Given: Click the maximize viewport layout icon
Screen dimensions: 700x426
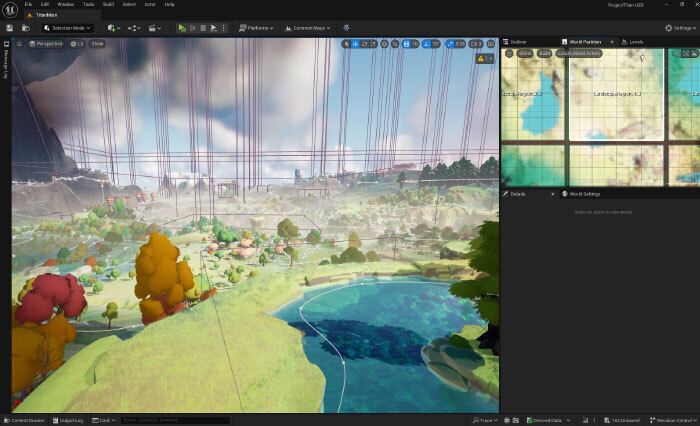Looking at the screenshot, I should [x=491, y=44].
